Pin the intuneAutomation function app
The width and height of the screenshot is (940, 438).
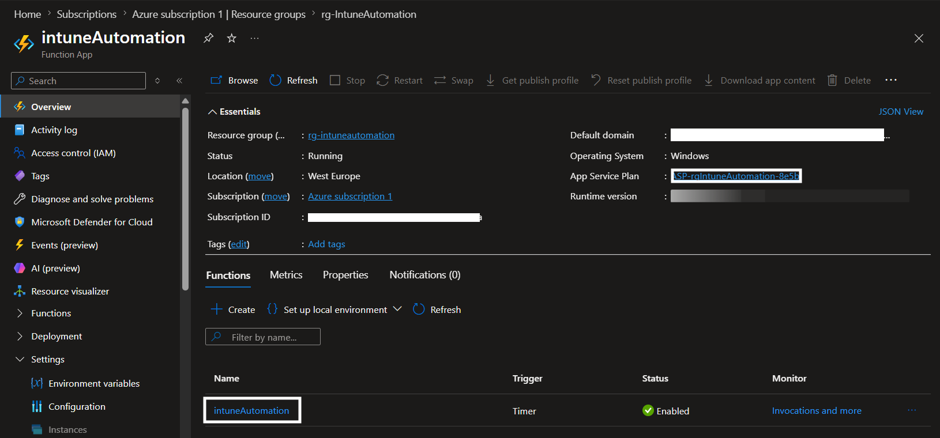[208, 38]
